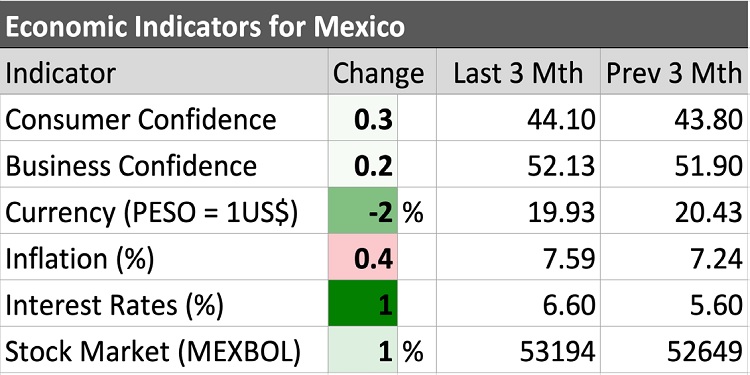Image resolution: width=750 pixels, height=375 pixels.
Task: Click the Consumer Confidence value 44.10
Action: pos(562,120)
